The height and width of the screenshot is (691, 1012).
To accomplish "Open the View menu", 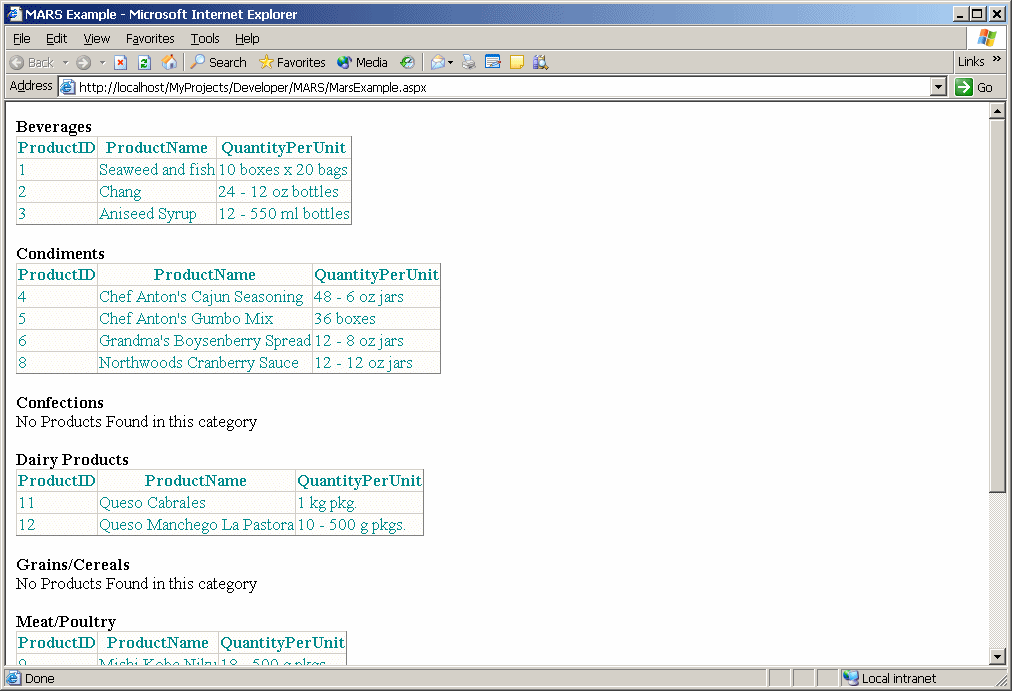I will (97, 39).
